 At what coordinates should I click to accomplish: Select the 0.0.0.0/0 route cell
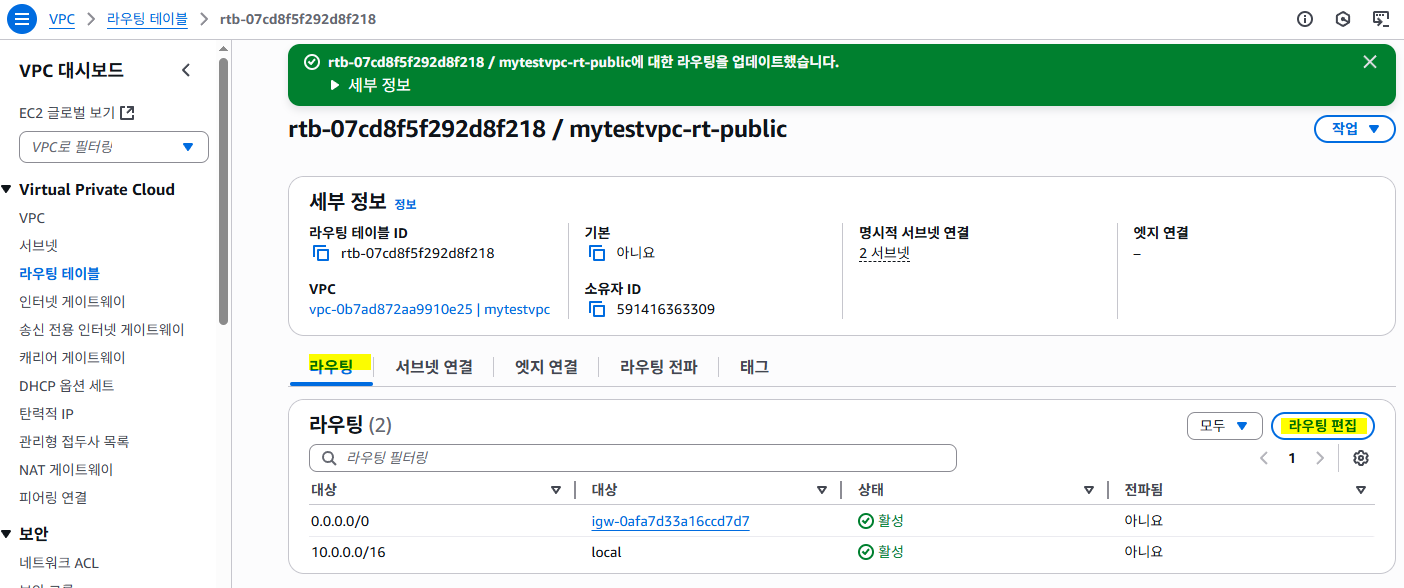click(340, 521)
